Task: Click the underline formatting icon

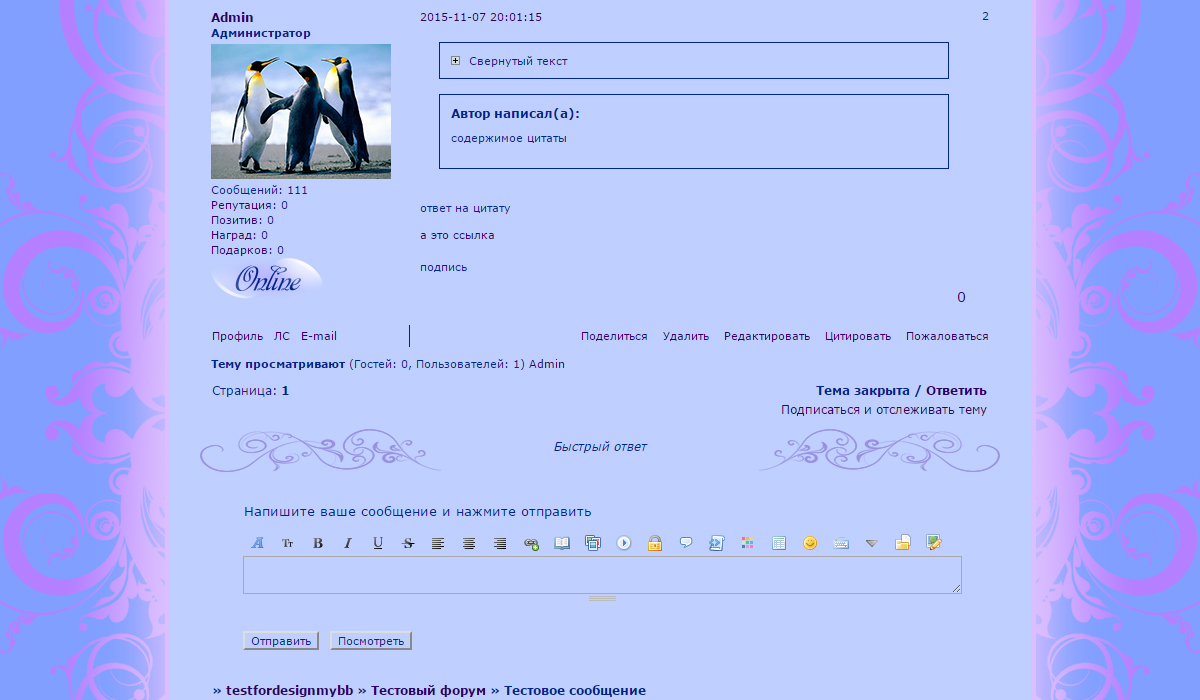Action: tap(378, 543)
